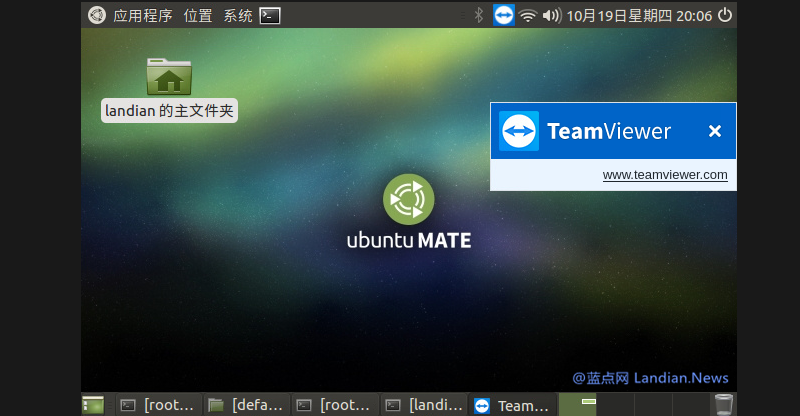Screen dimensions: 800x416
Task: Switch to [defa... file manager taskbar window
Action: pyautogui.click(x=247, y=405)
